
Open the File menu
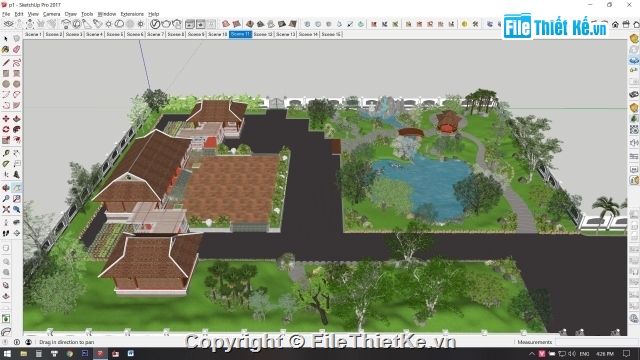tap(6, 14)
